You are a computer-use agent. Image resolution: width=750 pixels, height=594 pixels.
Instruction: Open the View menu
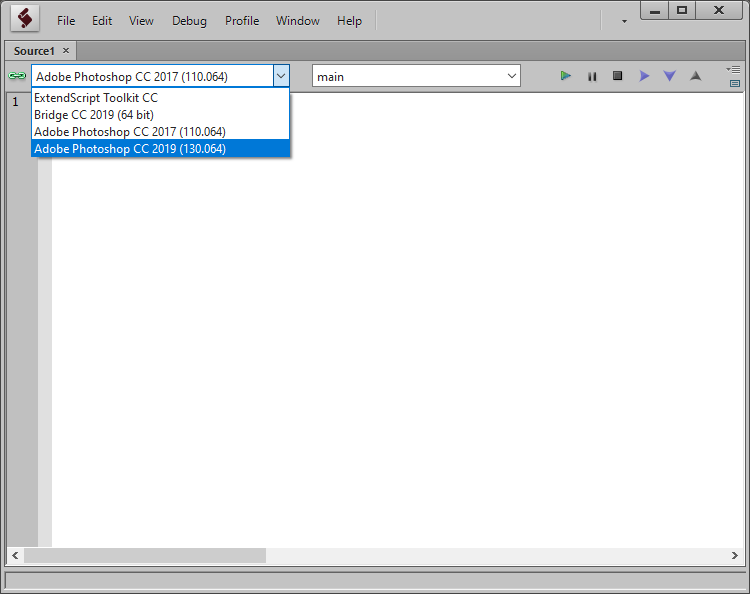click(141, 21)
